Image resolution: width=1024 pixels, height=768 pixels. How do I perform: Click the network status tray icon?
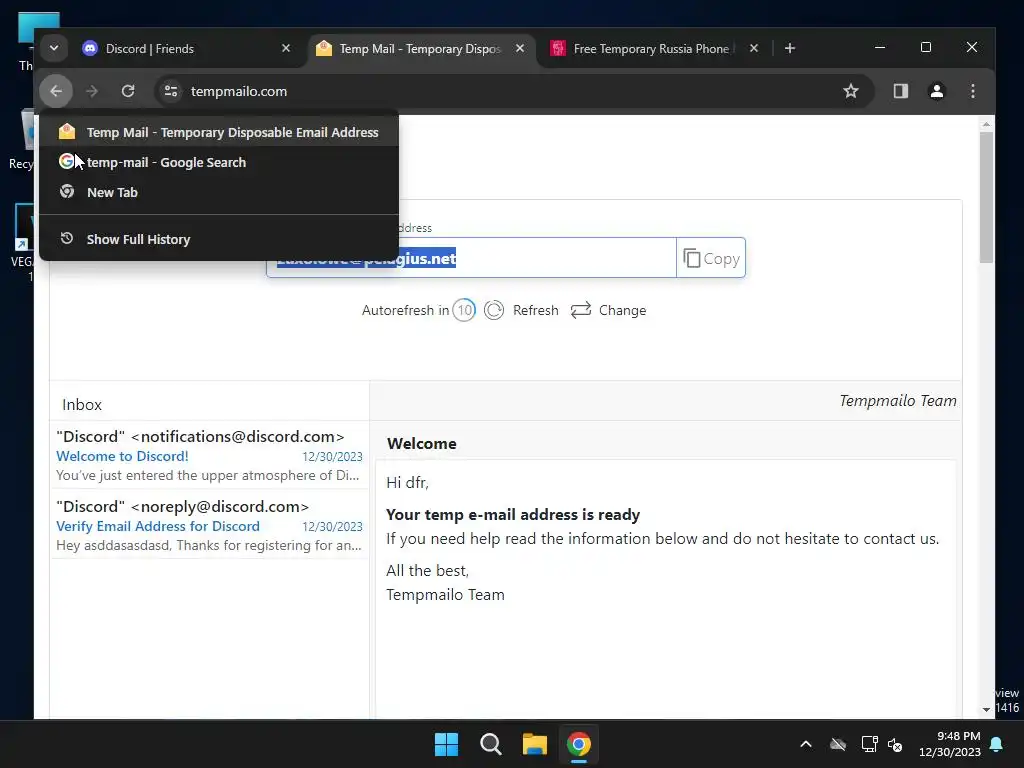coord(869,744)
